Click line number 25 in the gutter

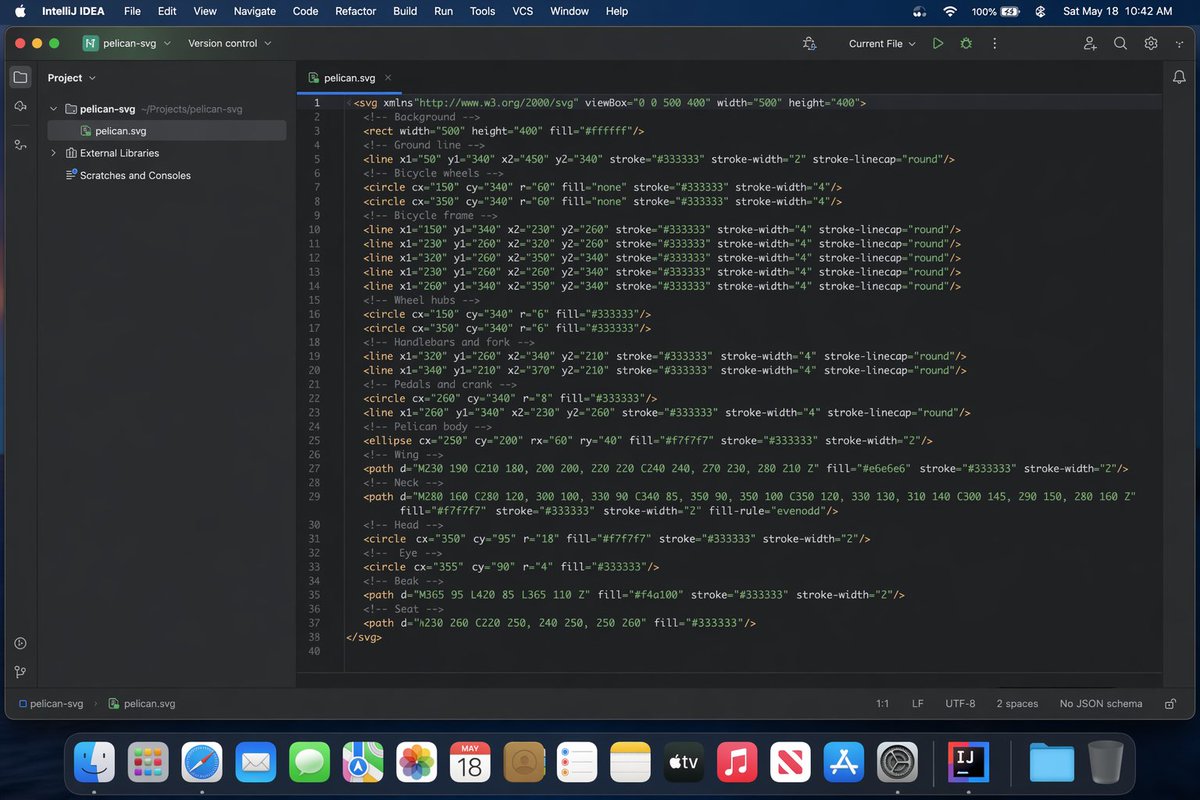315,440
